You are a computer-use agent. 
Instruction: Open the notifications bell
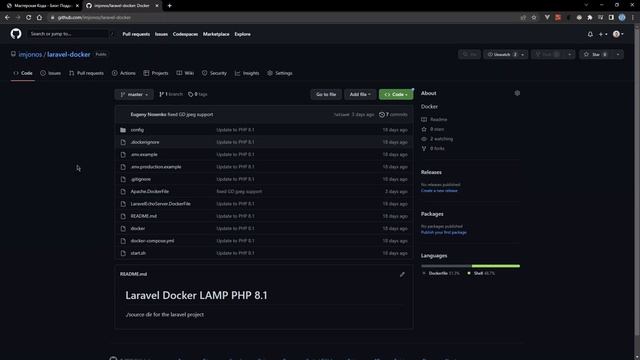coord(590,34)
